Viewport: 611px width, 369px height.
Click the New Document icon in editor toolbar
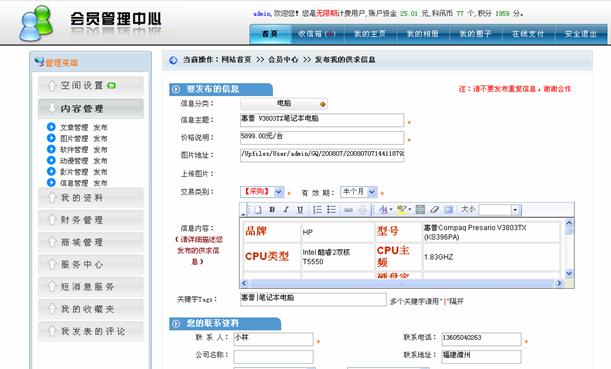click(258, 210)
